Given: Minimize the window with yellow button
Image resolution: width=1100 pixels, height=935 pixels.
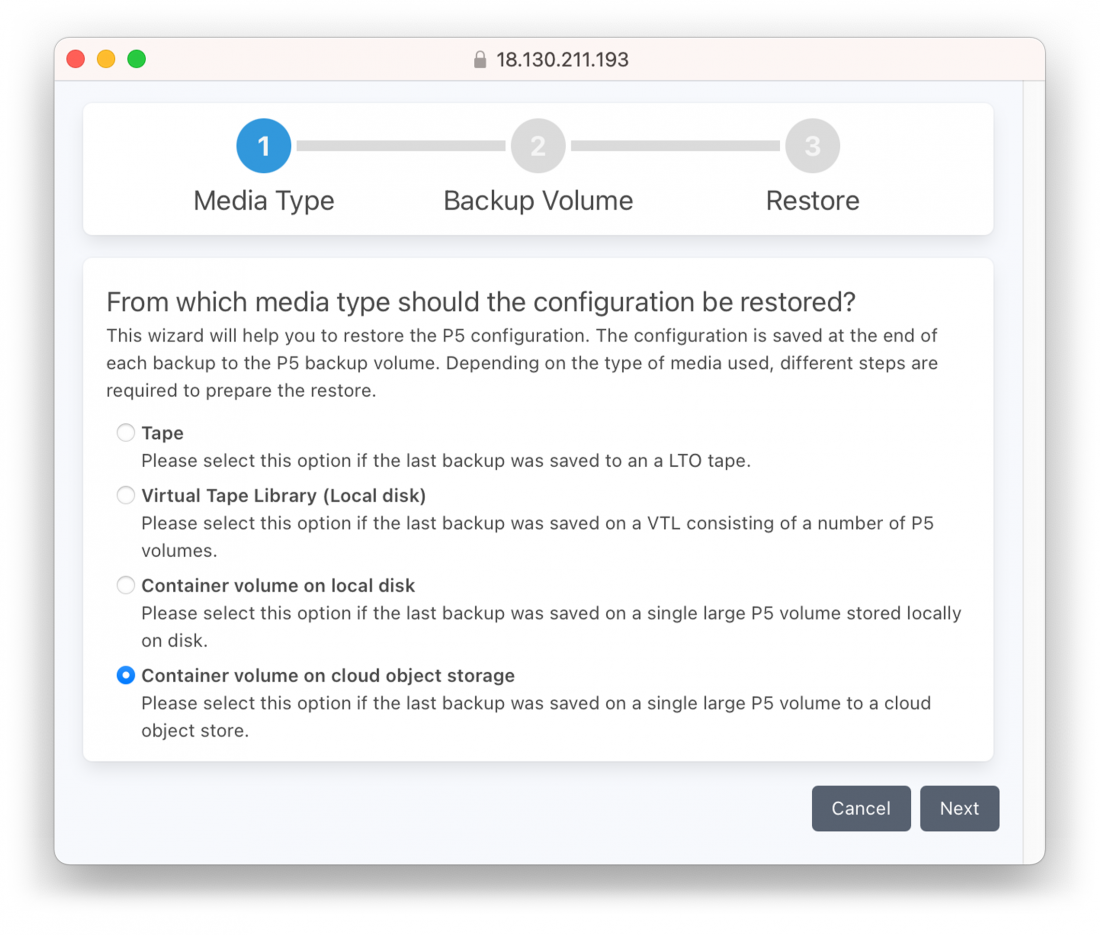Looking at the screenshot, I should click(x=106, y=59).
